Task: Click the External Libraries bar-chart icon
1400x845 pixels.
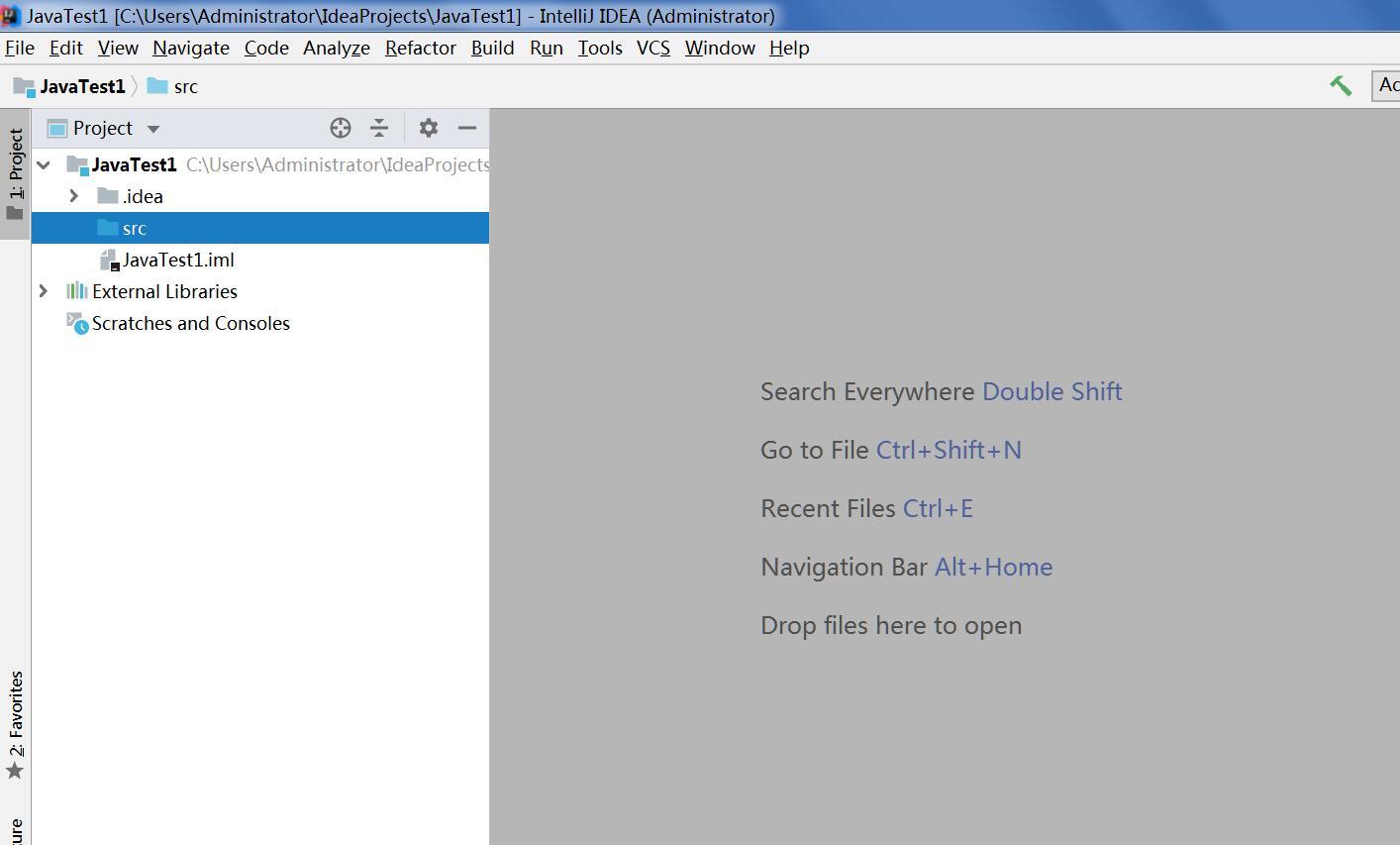Action: click(x=77, y=291)
